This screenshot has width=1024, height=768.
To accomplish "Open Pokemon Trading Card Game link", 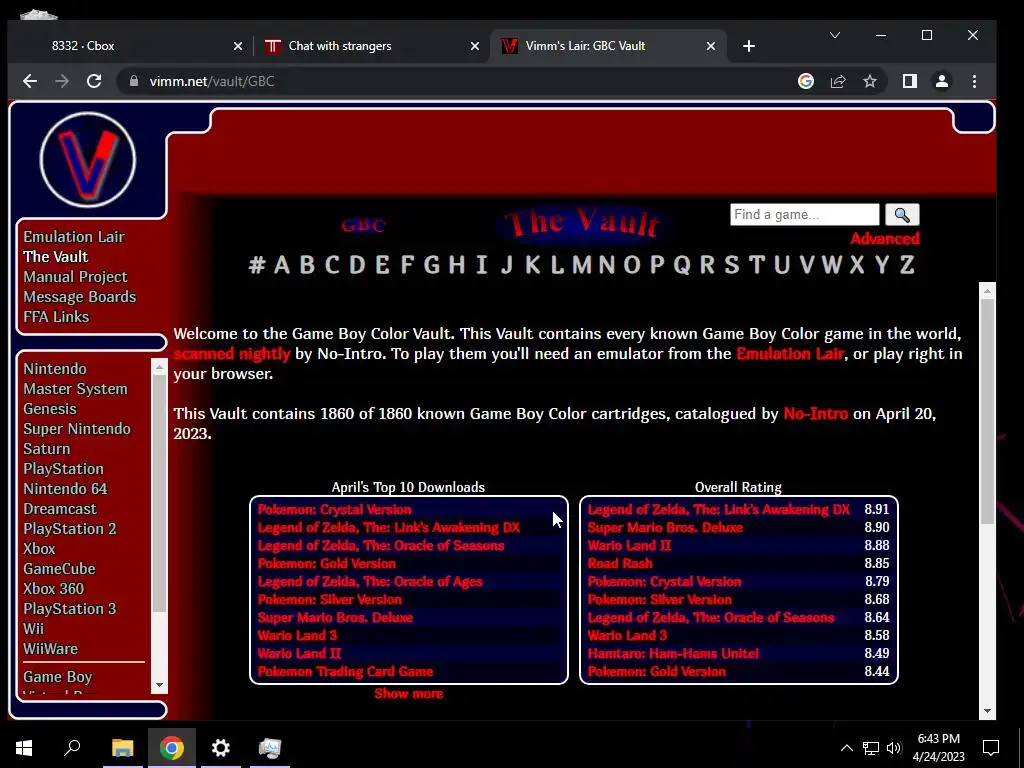I will 345,671.
